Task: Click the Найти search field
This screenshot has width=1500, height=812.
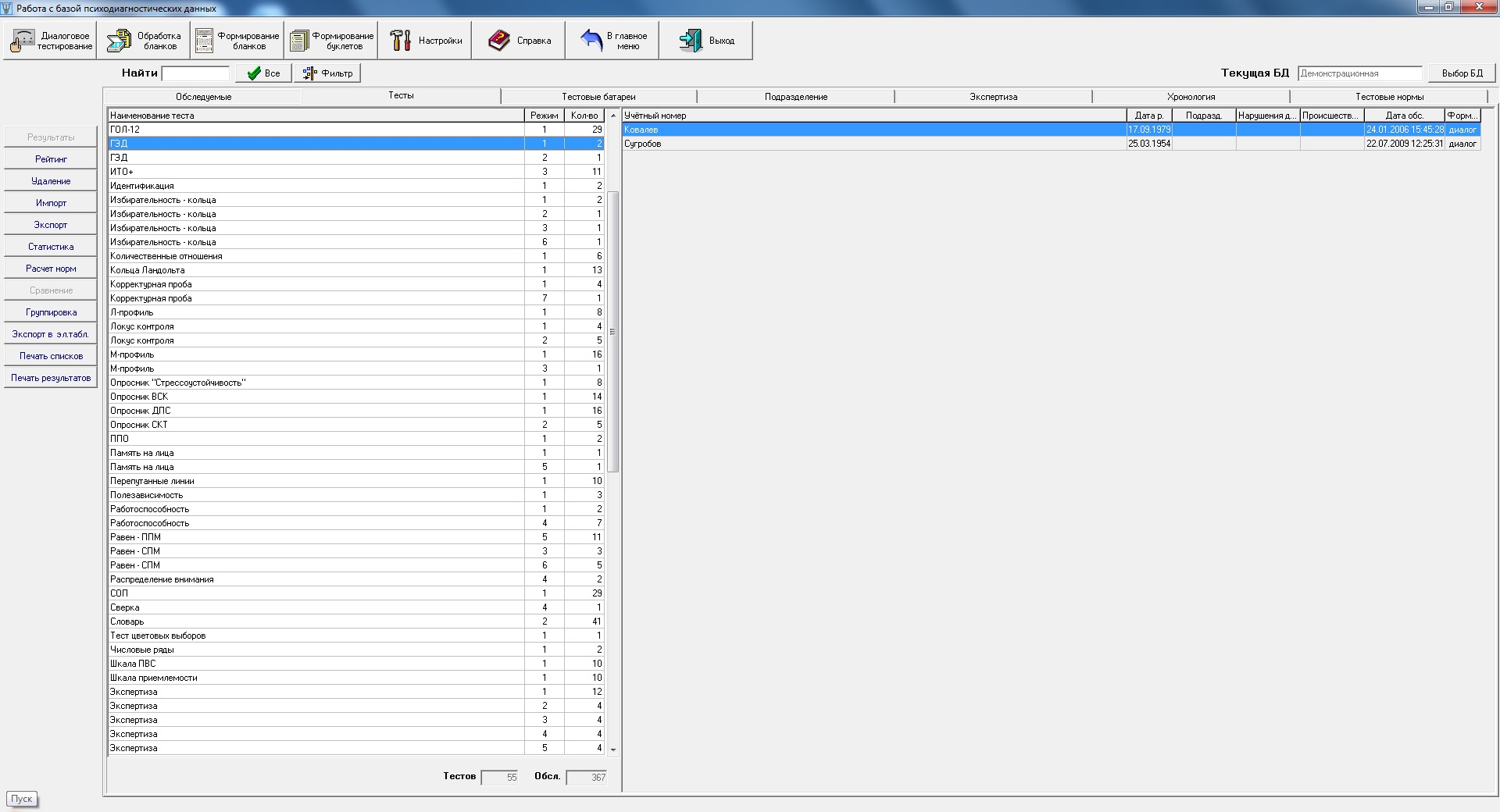Action: tap(195, 73)
